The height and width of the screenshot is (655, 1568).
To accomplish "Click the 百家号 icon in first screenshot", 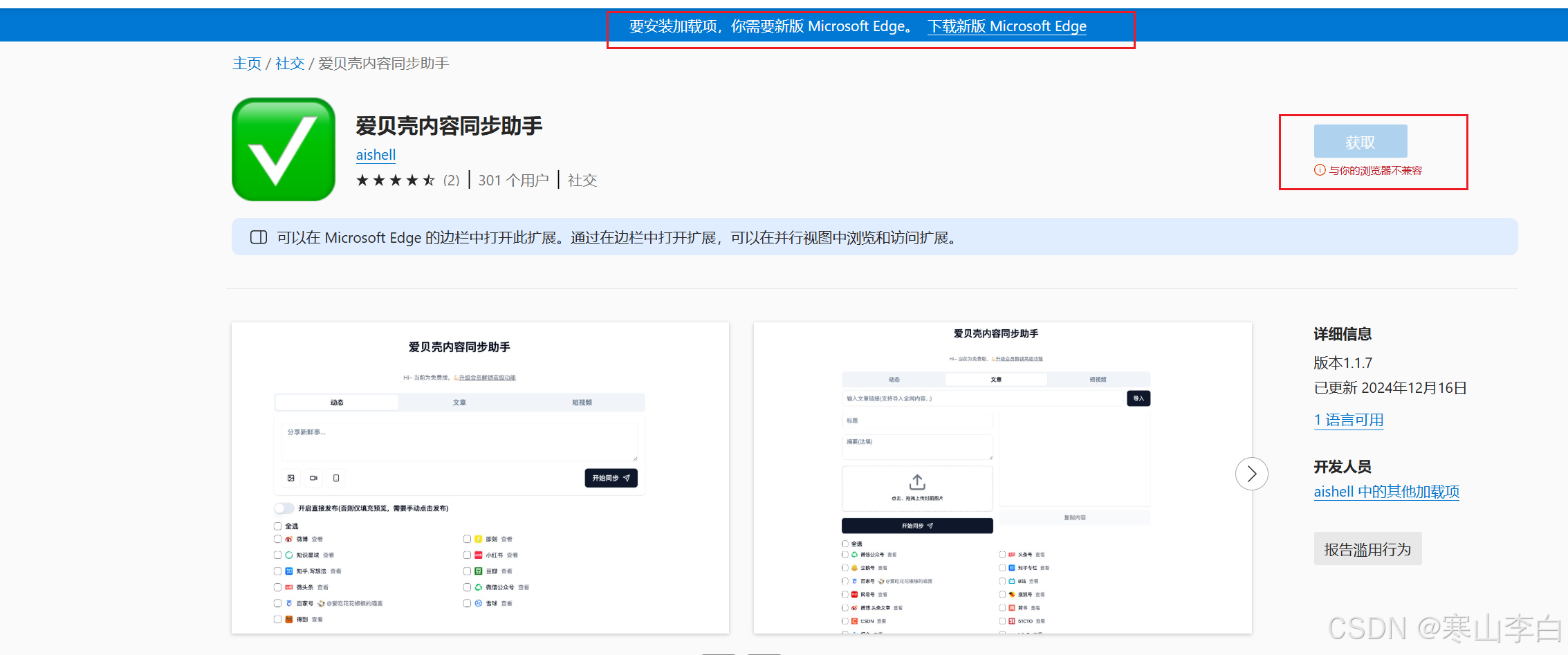I will coord(289,603).
